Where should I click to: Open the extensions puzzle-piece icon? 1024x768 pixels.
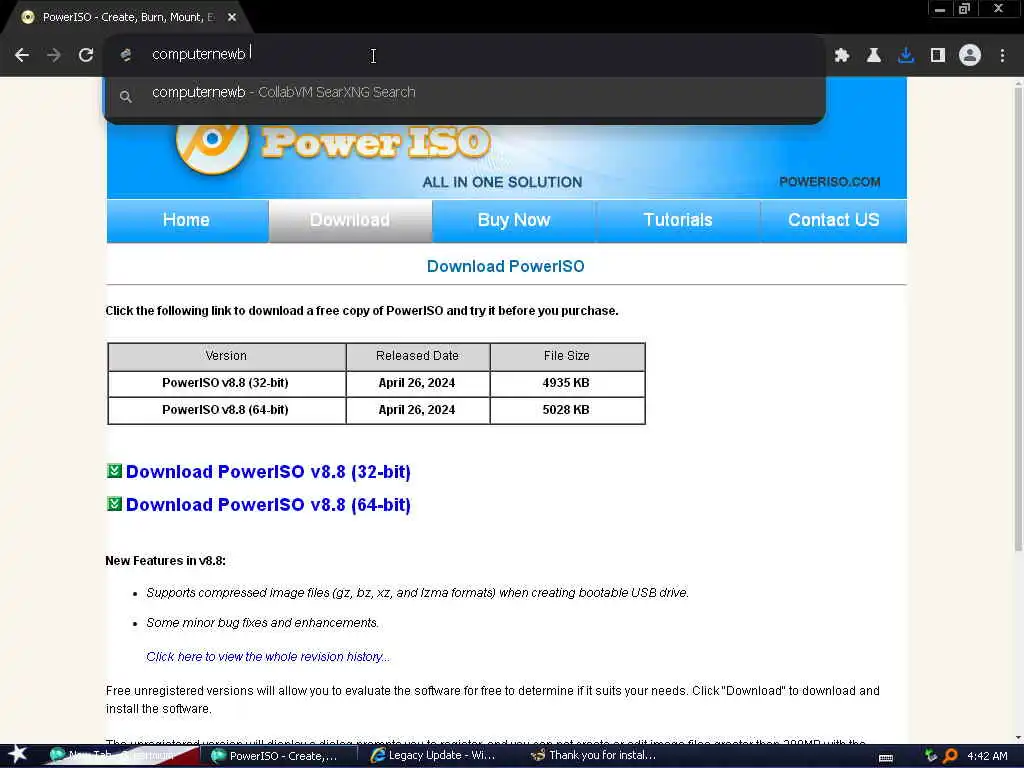tap(842, 56)
